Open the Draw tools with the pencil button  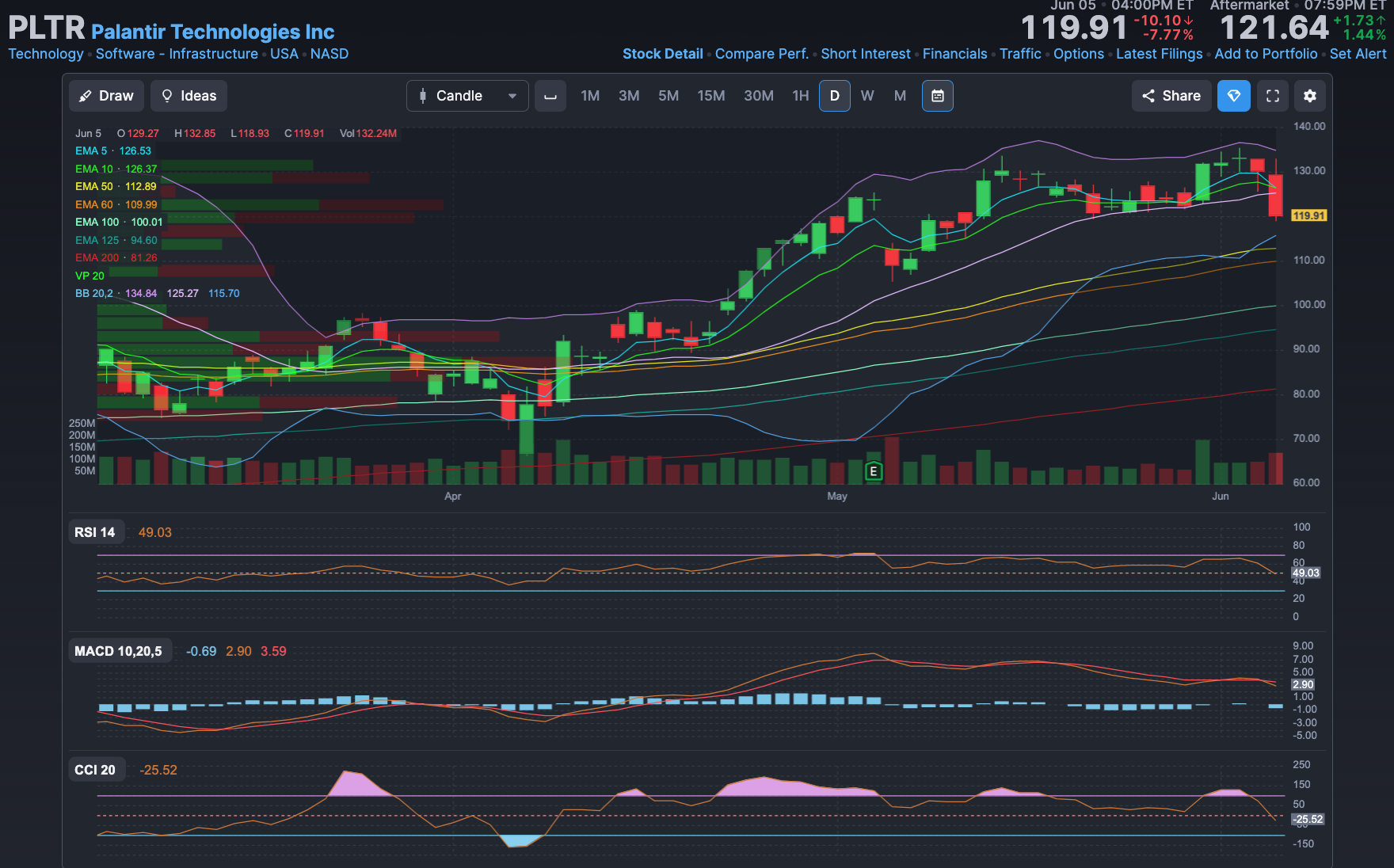pos(106,96)
